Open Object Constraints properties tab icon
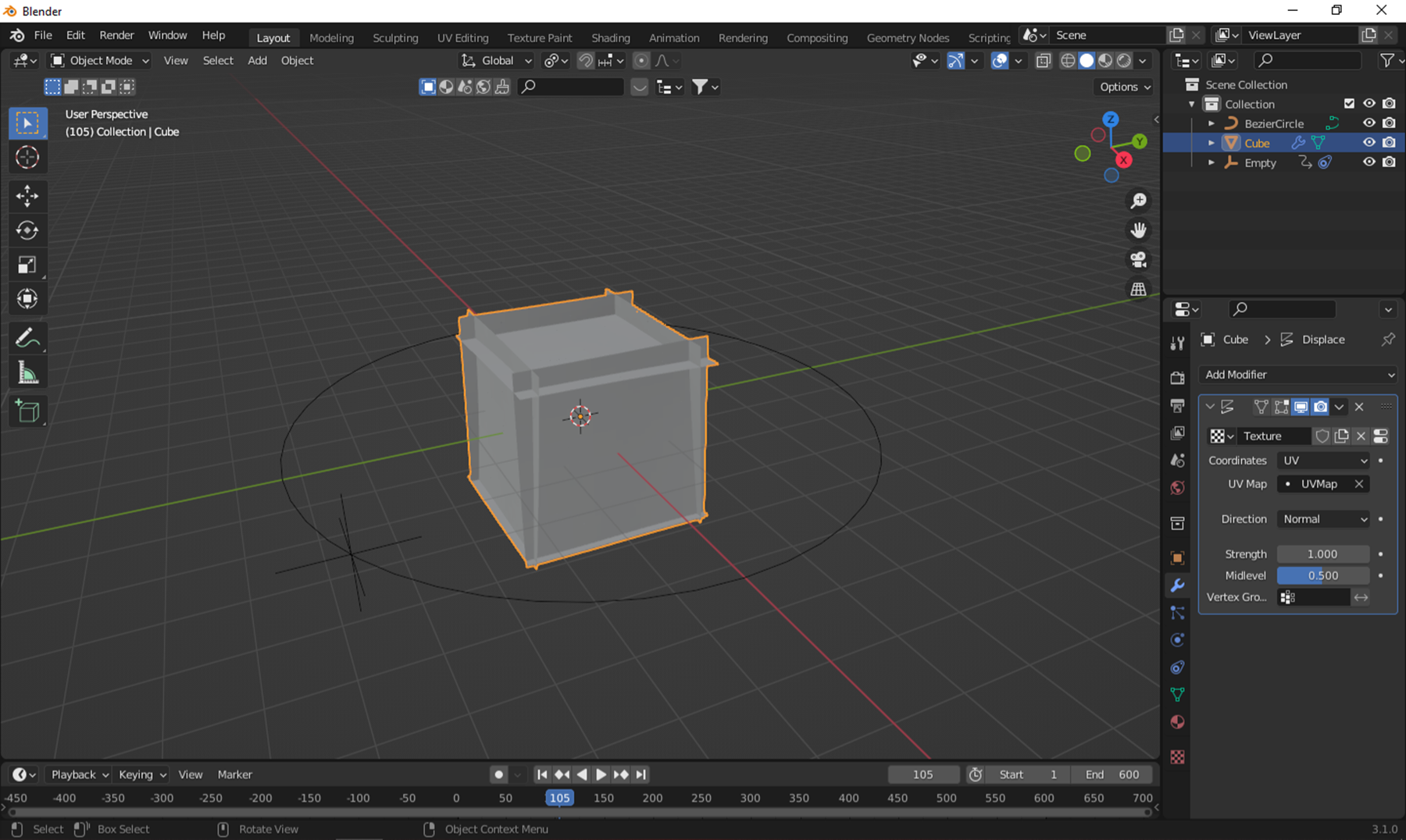 point(1177,667)
